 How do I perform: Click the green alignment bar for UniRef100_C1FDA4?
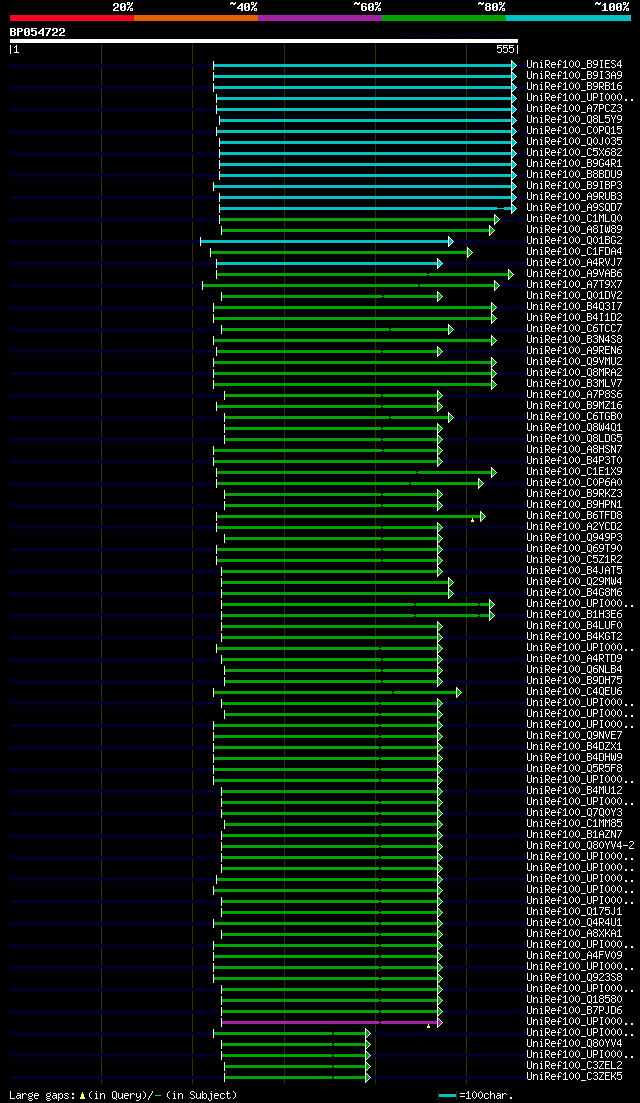pyautogui.click(x=341, y=253)
